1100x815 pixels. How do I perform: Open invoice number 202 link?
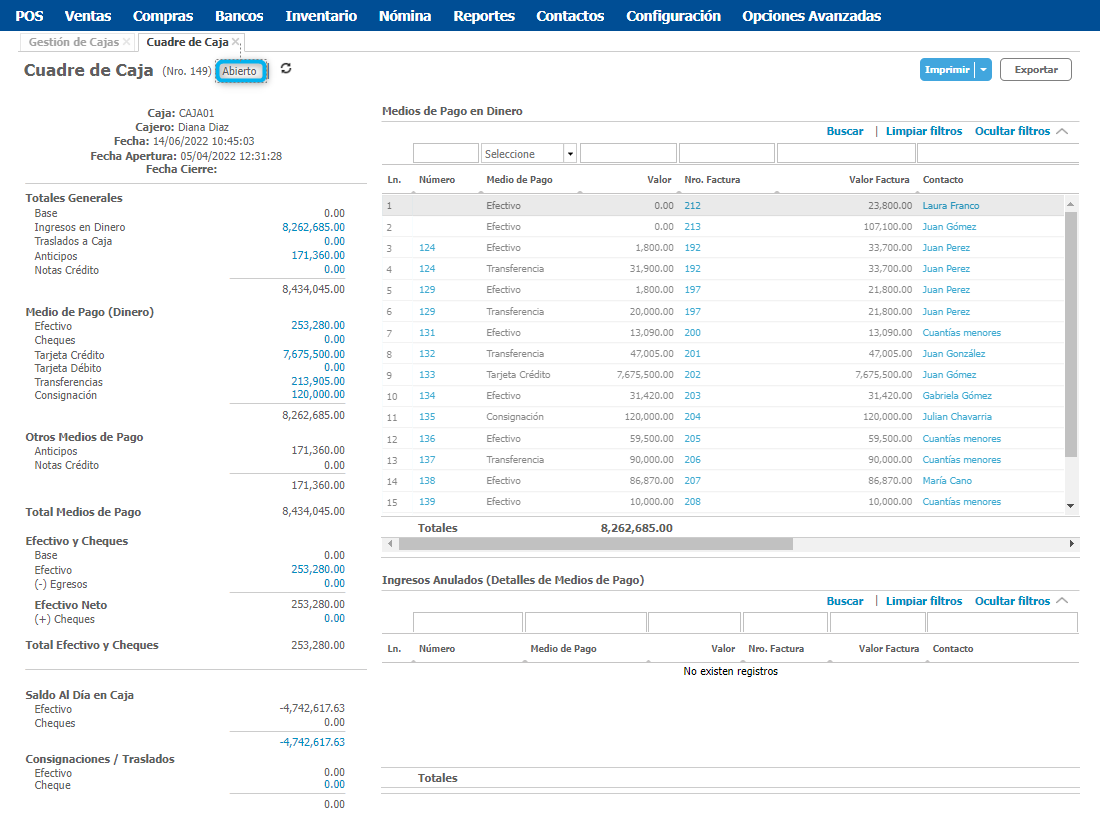click(x=692, y=375)
